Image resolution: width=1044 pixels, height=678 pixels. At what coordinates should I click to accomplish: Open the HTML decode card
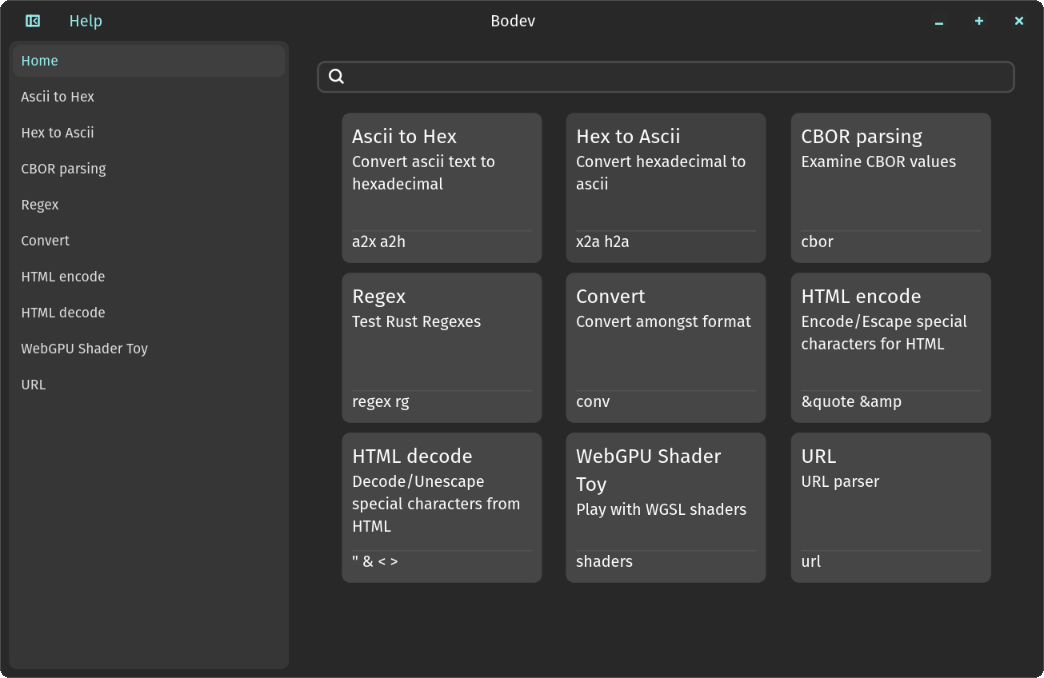(442, 508)
